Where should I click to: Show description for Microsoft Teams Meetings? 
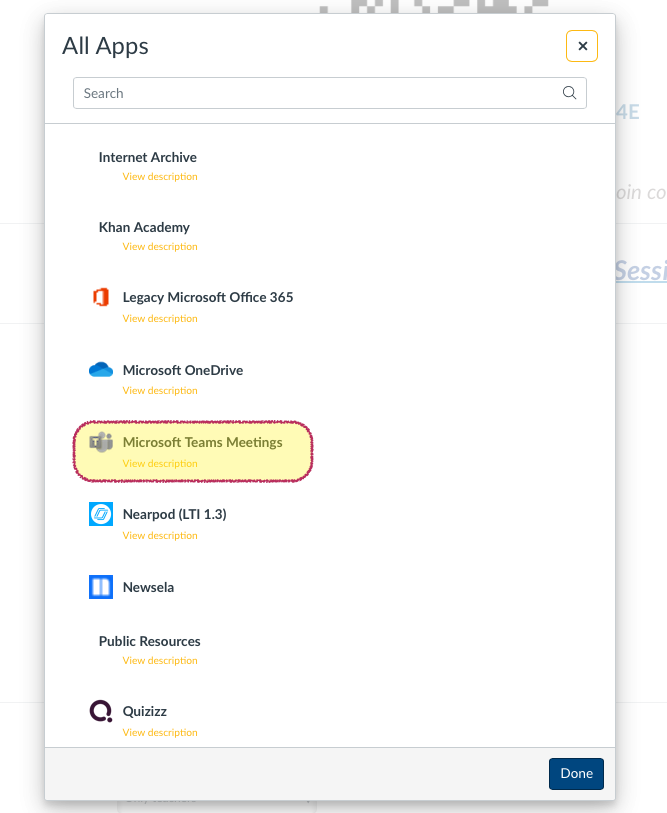pyautogui.click(x=160, y=464)
